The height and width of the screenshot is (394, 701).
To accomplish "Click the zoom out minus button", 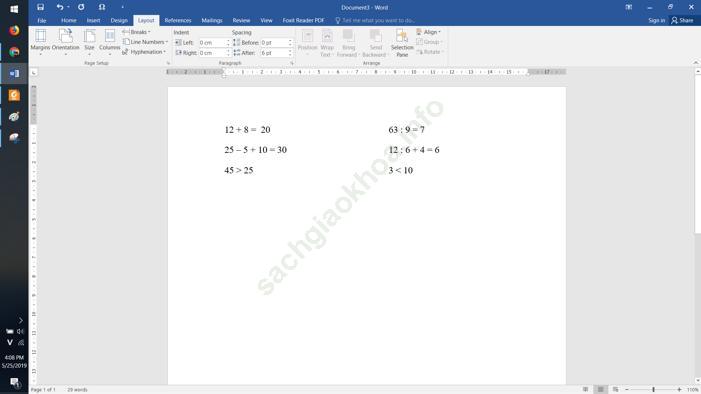I will (627, 390).
